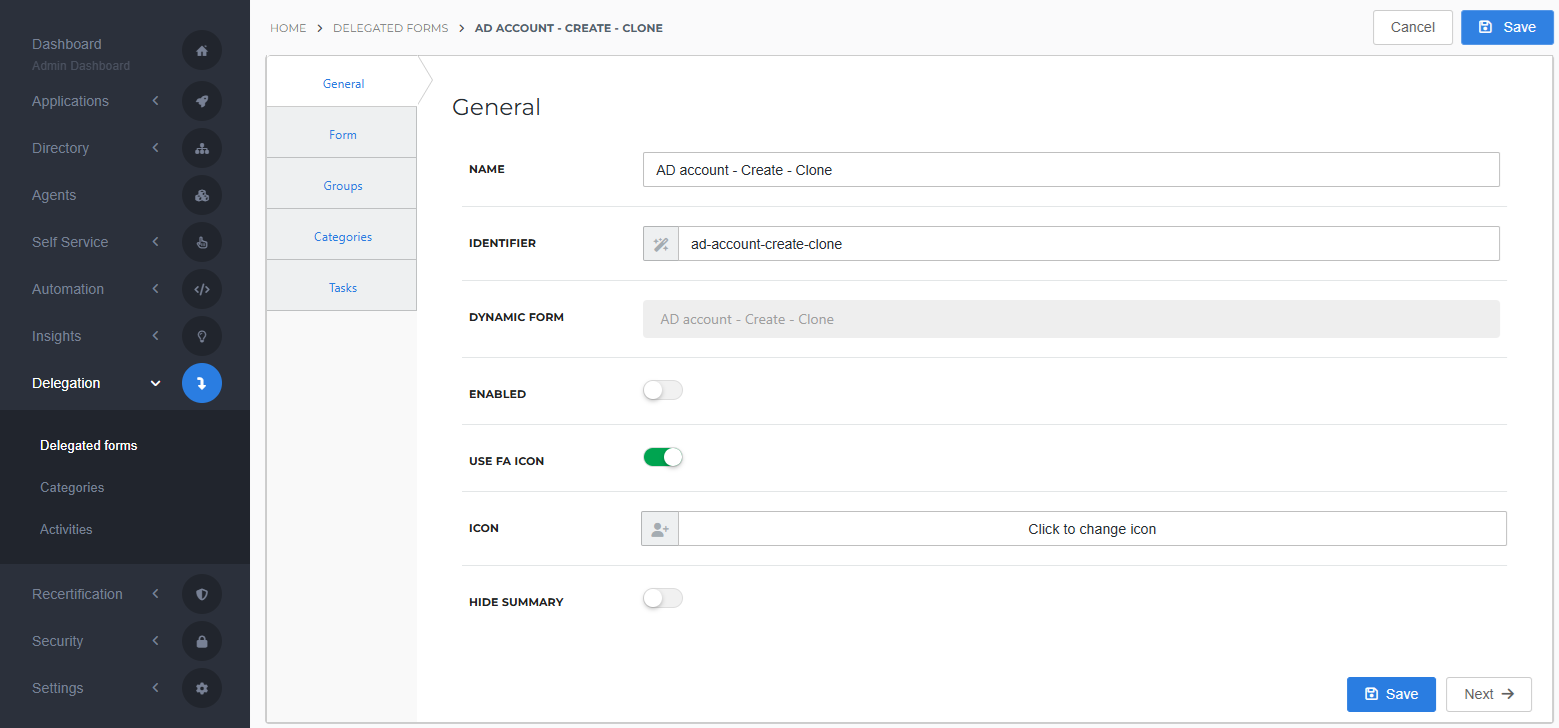This screenshot has width=1559, height=728.
Task: Click the magic wand identifier icon
Action: [661, 244]
